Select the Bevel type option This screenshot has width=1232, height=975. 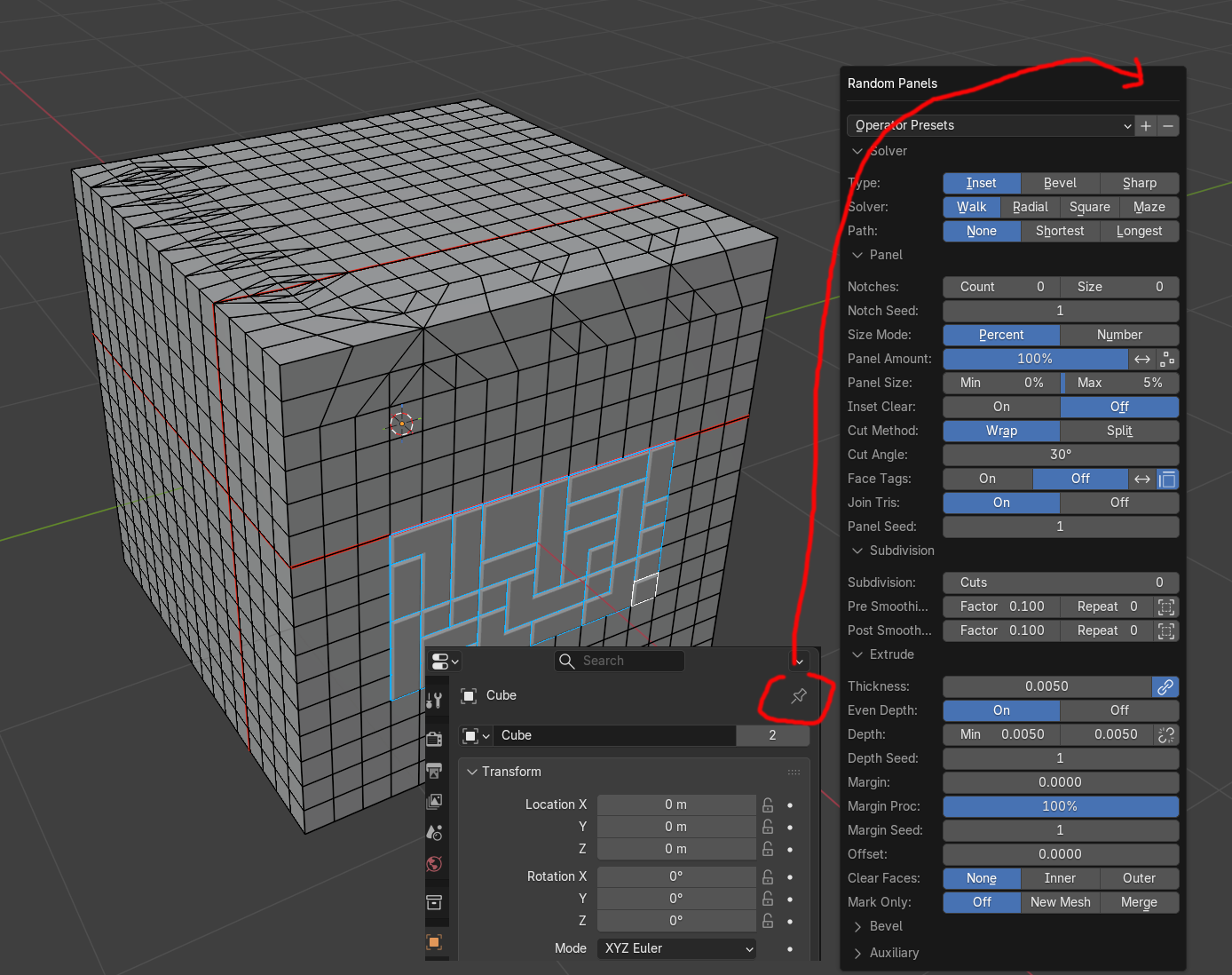(1060, 183)
